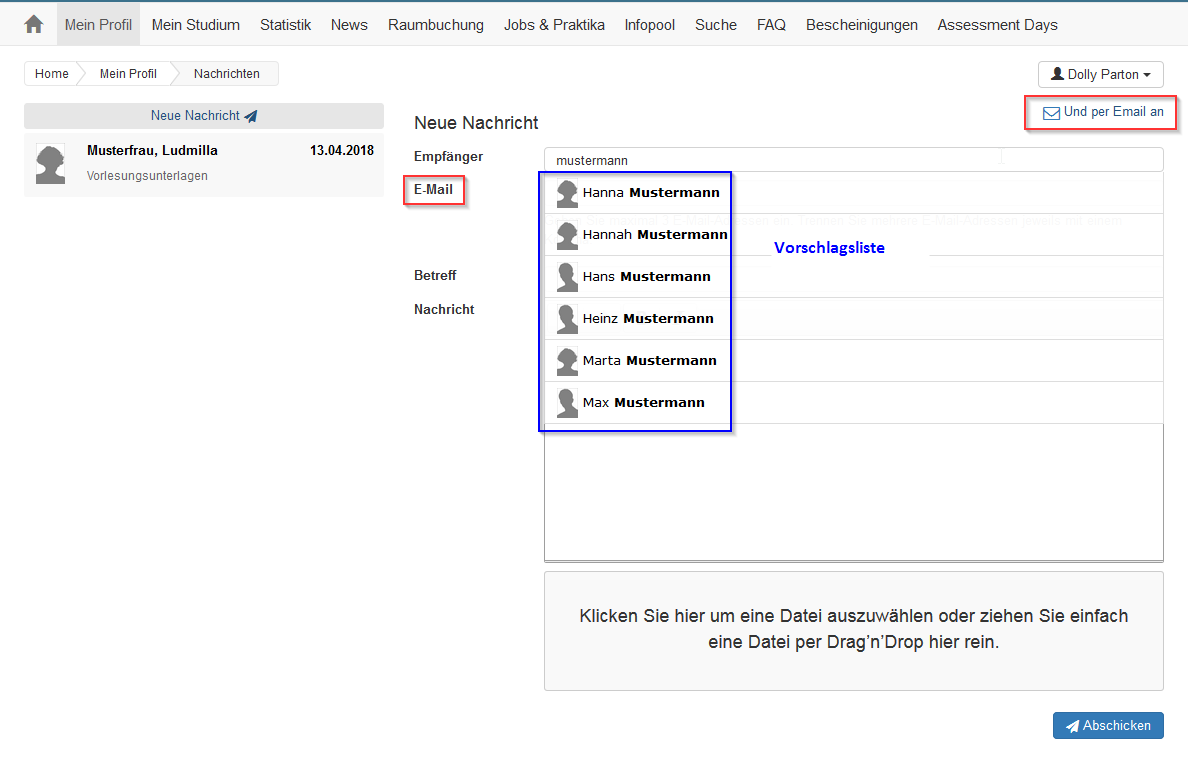Click Ludmilla Musterfrau's avatar in message list
This screenshot has height=764, width=1188.
[50, 163]
